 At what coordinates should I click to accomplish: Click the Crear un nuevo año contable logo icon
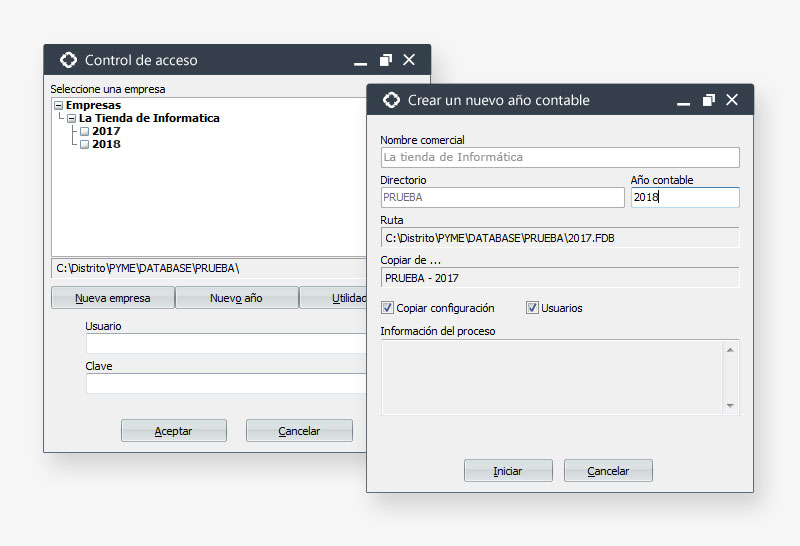click(391, 100)
